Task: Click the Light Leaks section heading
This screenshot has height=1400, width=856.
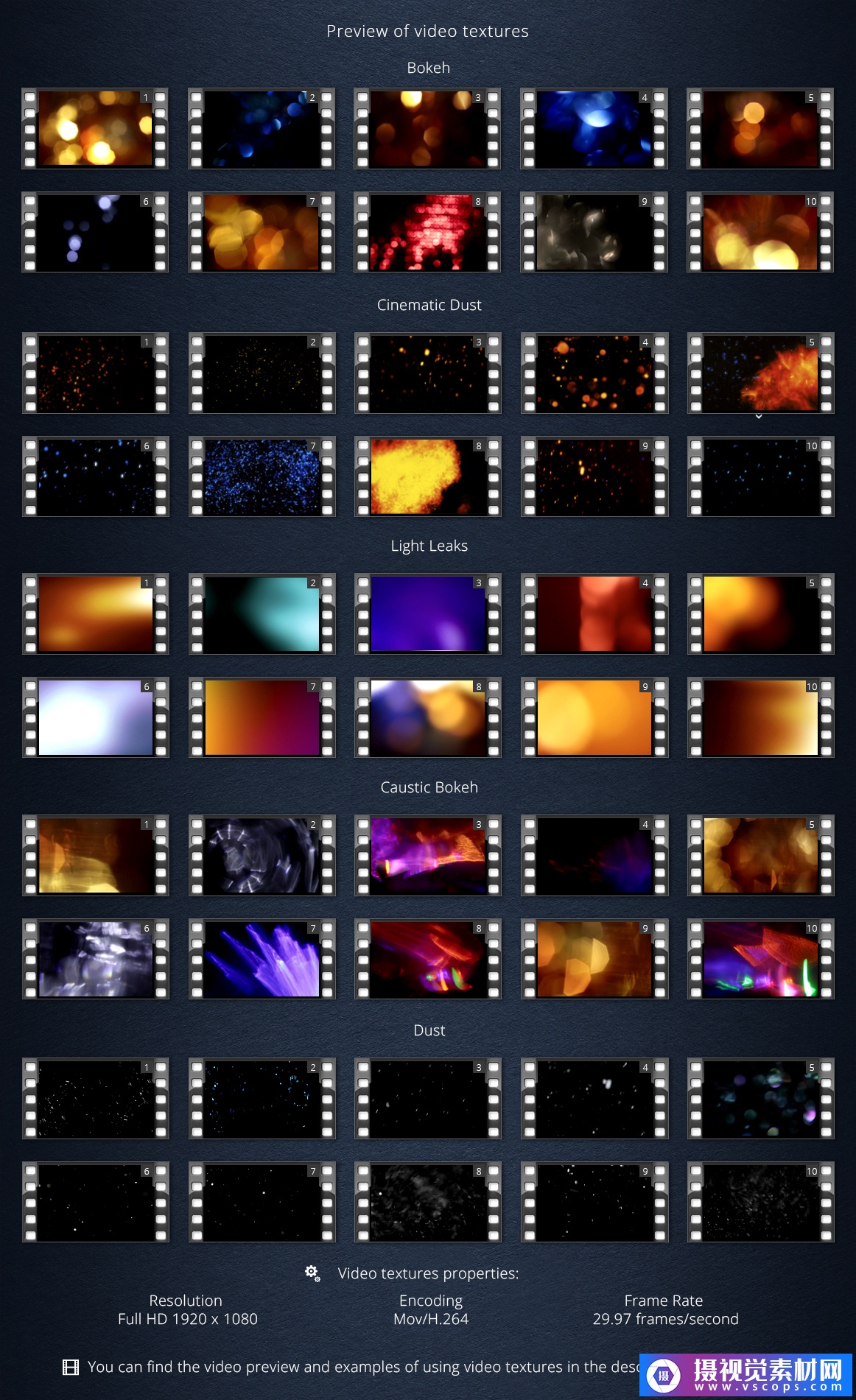Action: click(x=429, y=546)
